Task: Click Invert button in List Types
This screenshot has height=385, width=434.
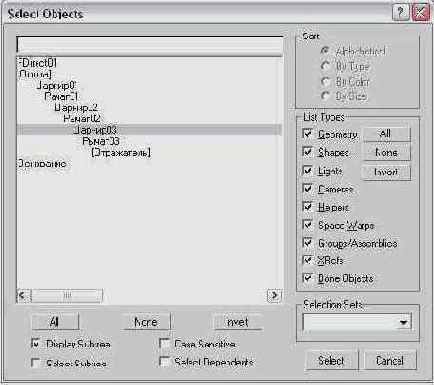Action: (386, 172)
